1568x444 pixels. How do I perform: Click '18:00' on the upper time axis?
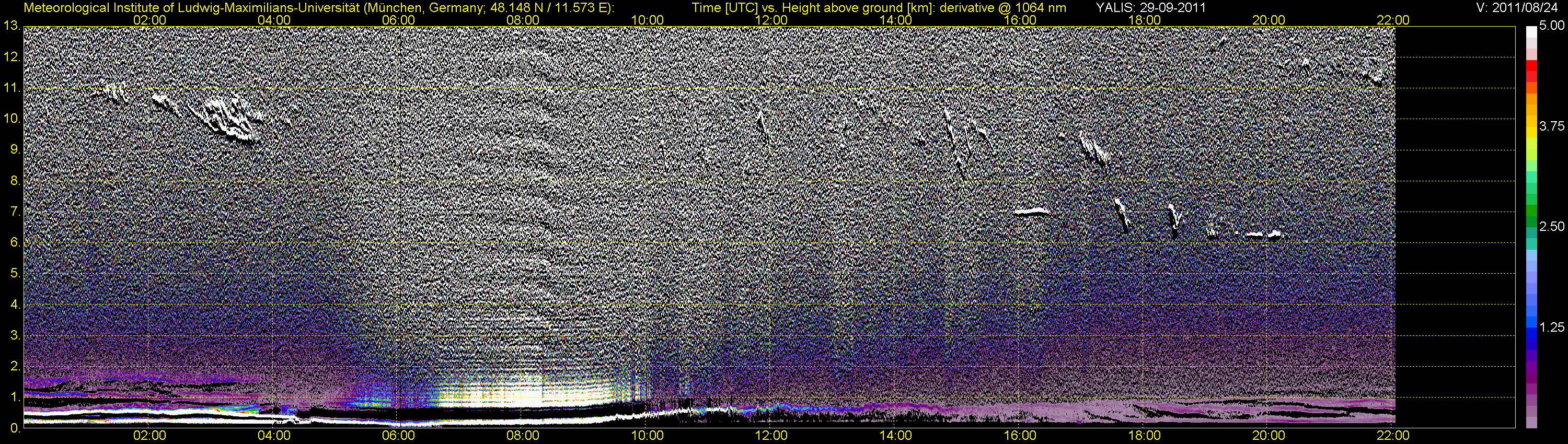pos(1144,20)
